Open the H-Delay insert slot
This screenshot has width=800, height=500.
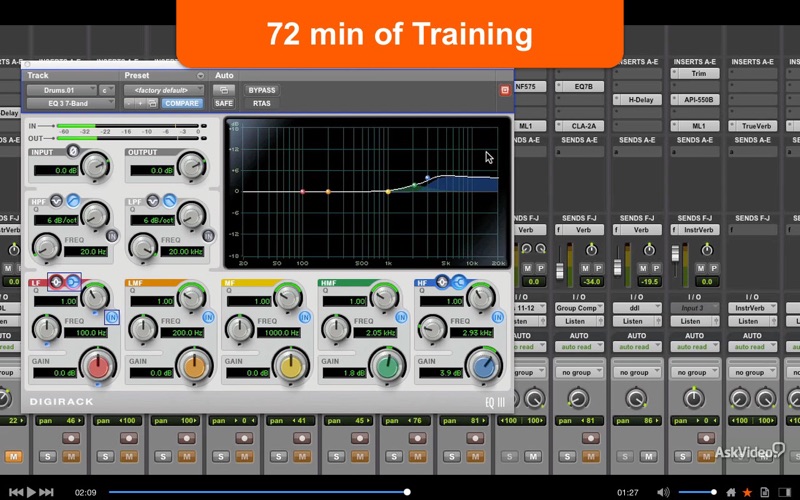[637, 100]
